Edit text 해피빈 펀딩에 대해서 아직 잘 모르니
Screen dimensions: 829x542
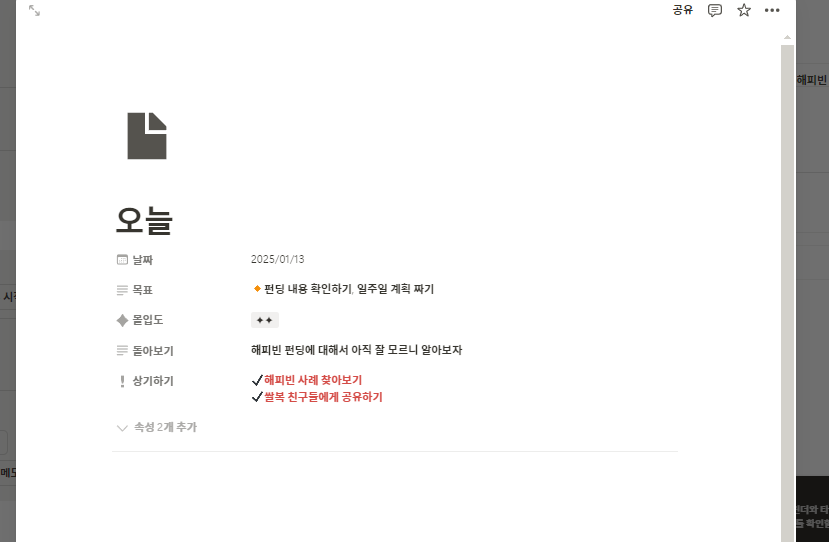point(334,350)
